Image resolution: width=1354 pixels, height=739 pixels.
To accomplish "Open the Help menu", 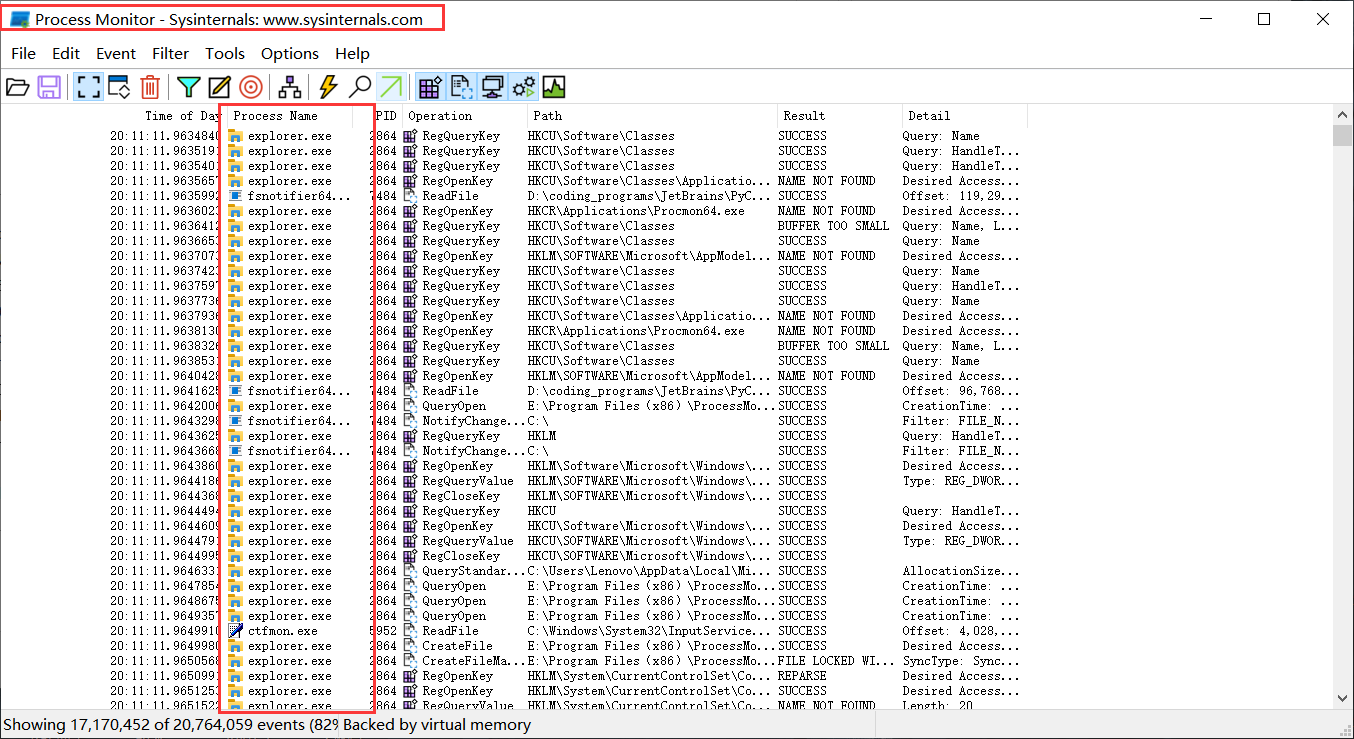I will coord(352,54).
